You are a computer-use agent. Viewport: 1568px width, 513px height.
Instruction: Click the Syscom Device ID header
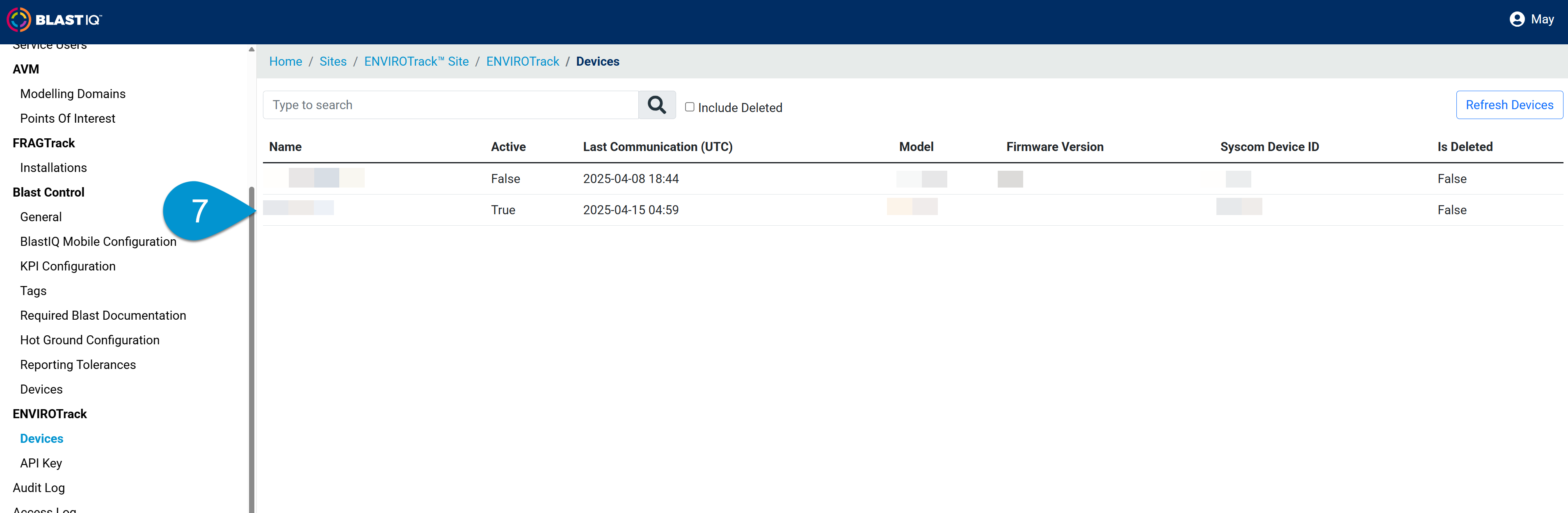click(1269, 147)
